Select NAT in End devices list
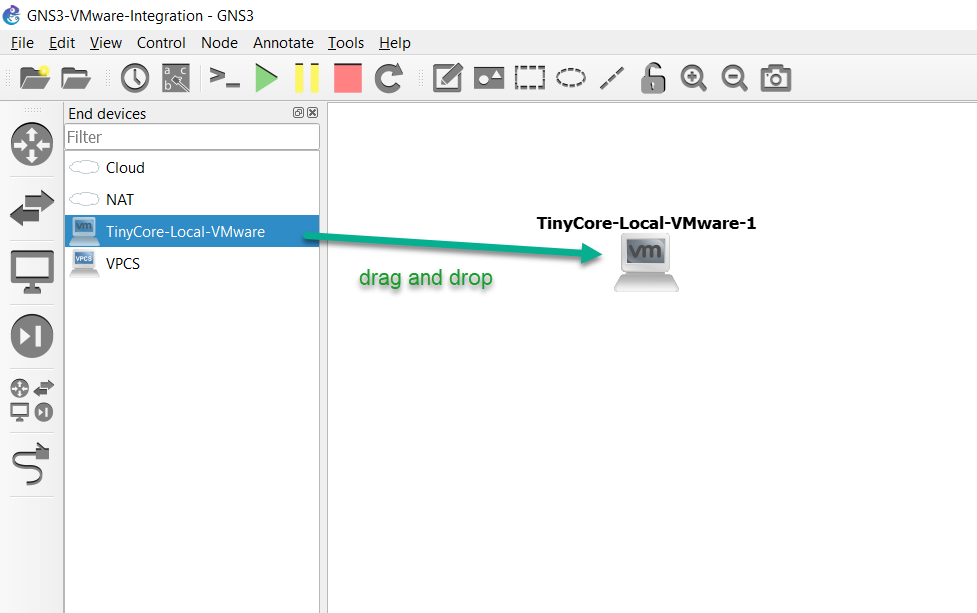The height and width of the screenshot is (613, 977). pos(192,199)
